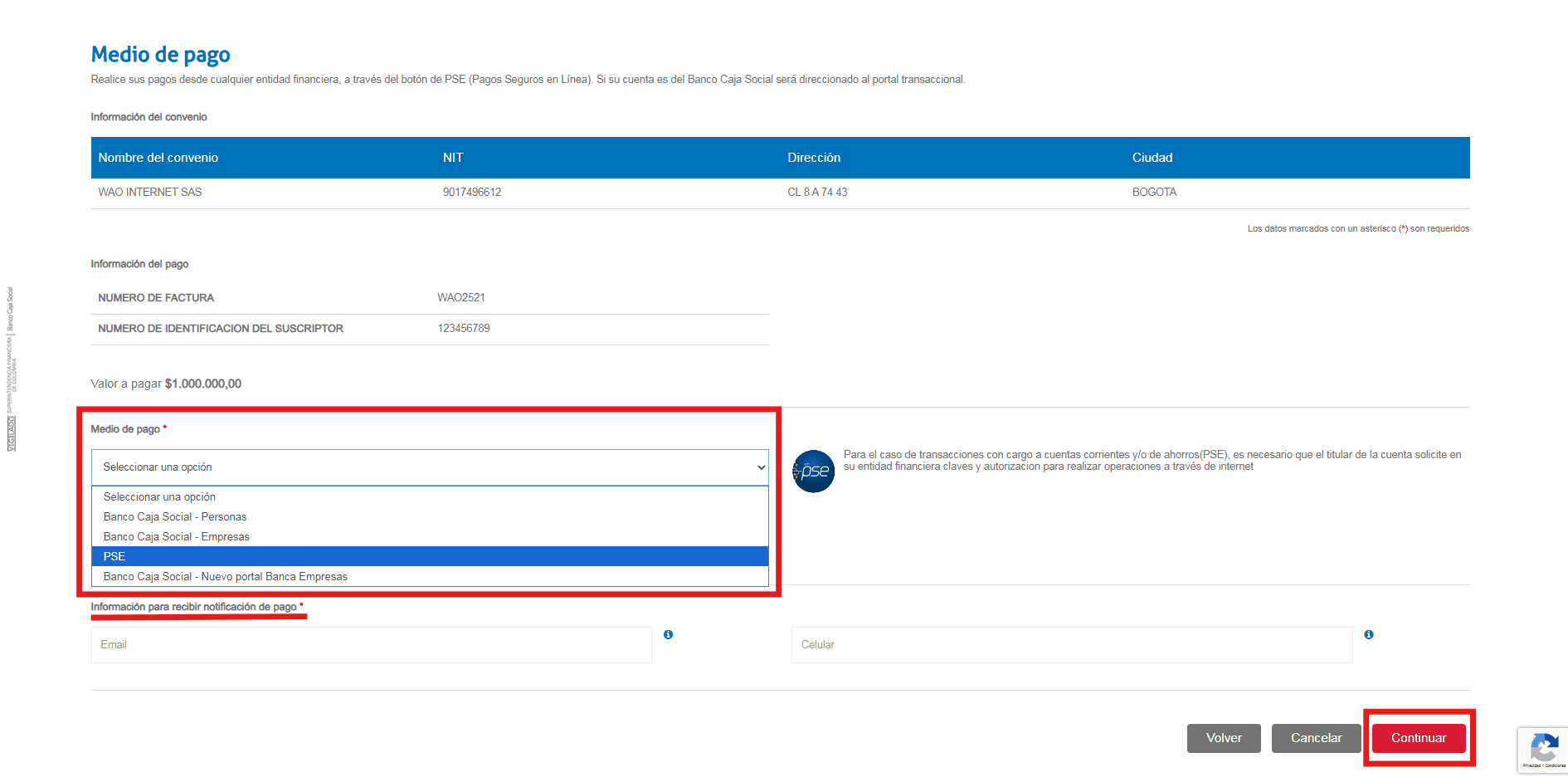Viewport: 1568px width, 782px height.
Task: Click the 'Información del convenio' label
Action: (x=149, y=117)
